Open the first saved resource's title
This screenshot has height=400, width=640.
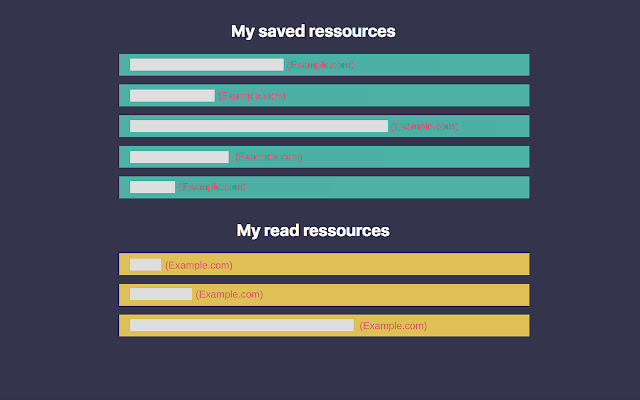pyautogui.click(x=206, y=65)
